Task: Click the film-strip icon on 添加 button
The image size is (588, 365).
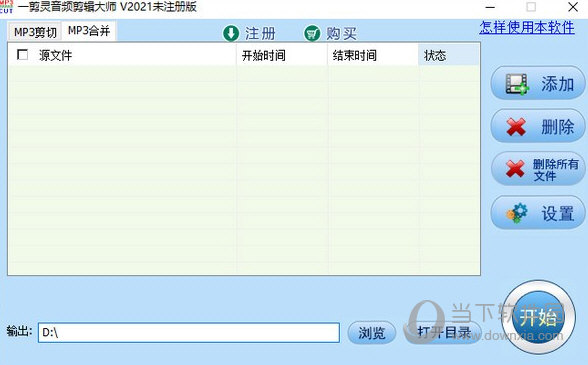Action: point(517,84)
